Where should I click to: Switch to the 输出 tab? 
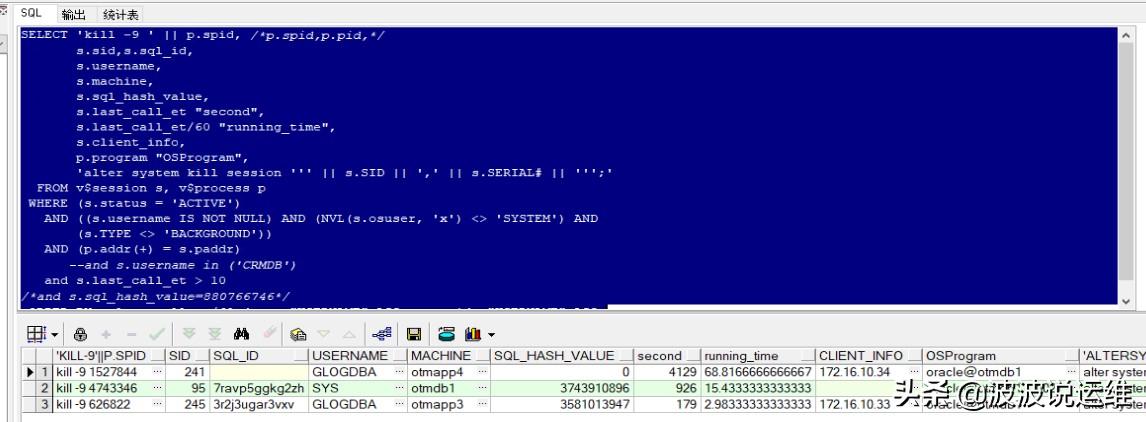(x=73, y=14)
